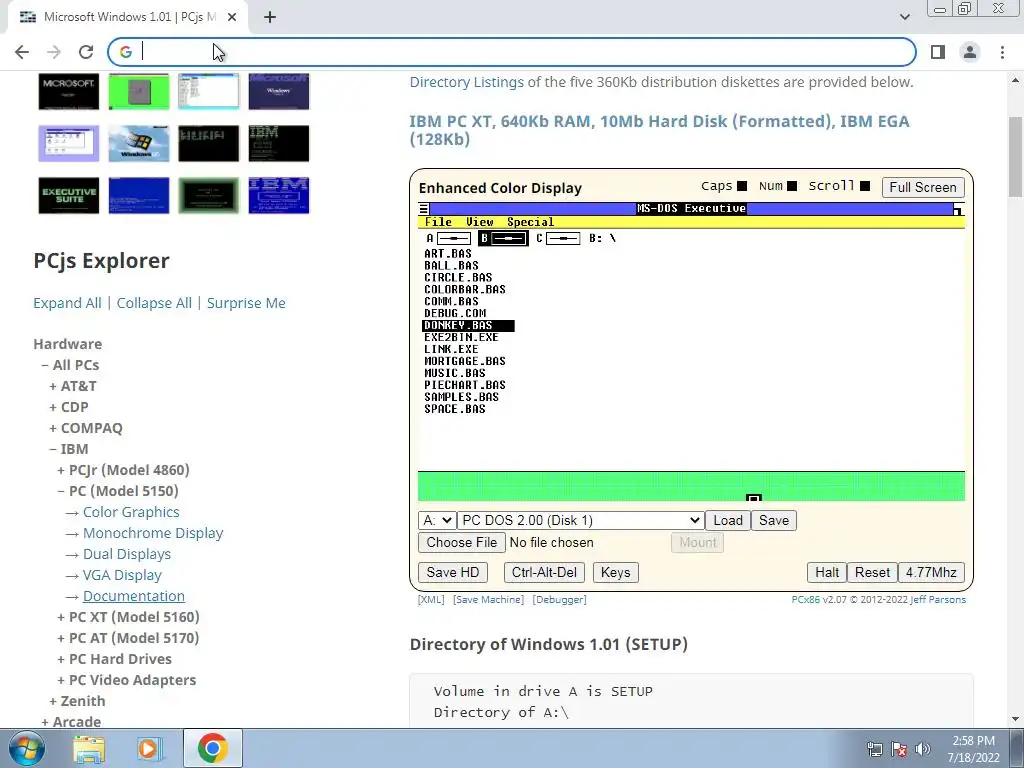Go back using the browser back arrow
1024x768 pixels.
pos(22,52)
